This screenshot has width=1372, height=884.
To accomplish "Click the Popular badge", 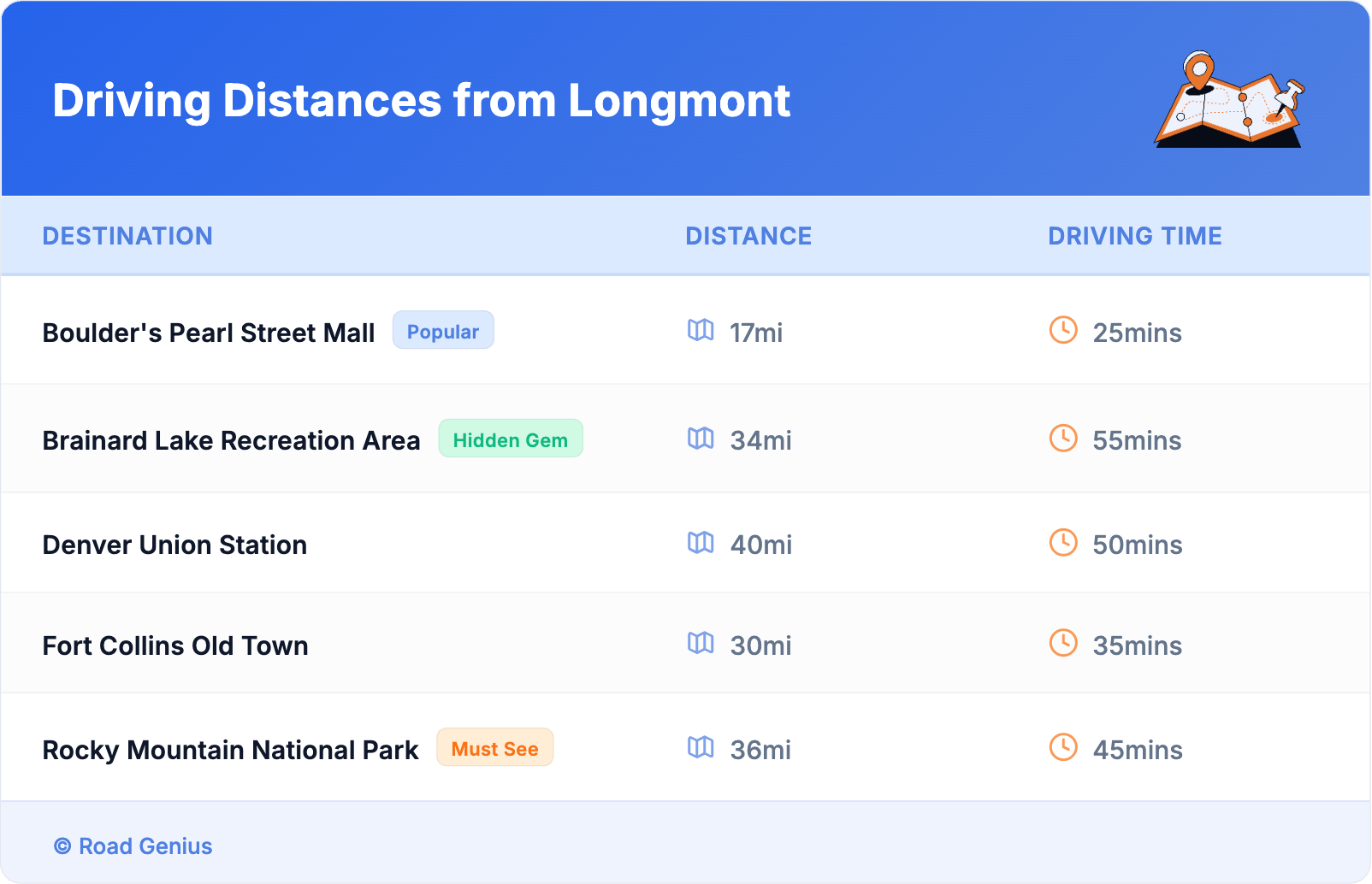I will (x=443, y=331).
